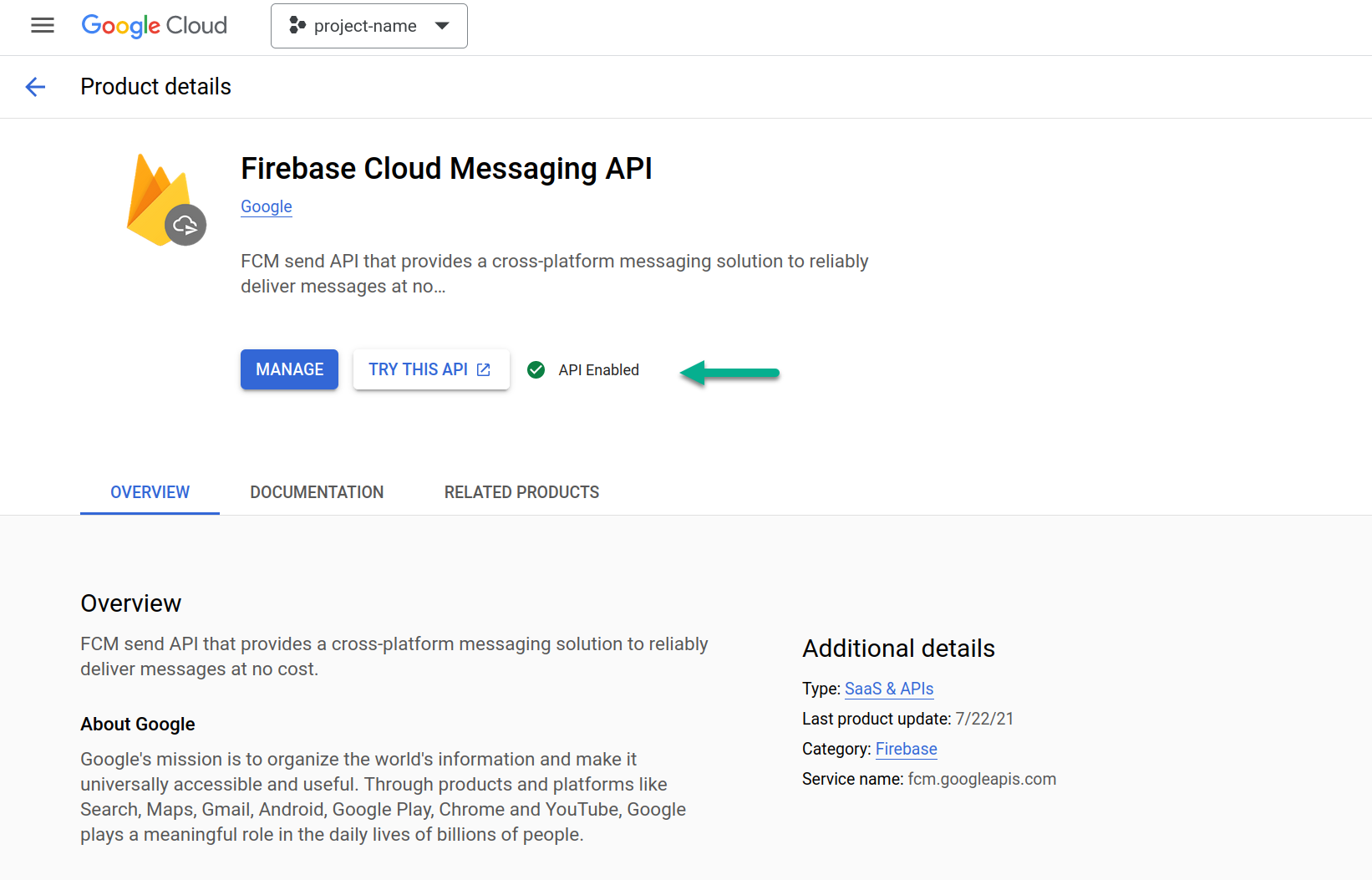Click the Google Cloud logo
The height and width of the screenshot is (880, 1372).
coord(155,26)
